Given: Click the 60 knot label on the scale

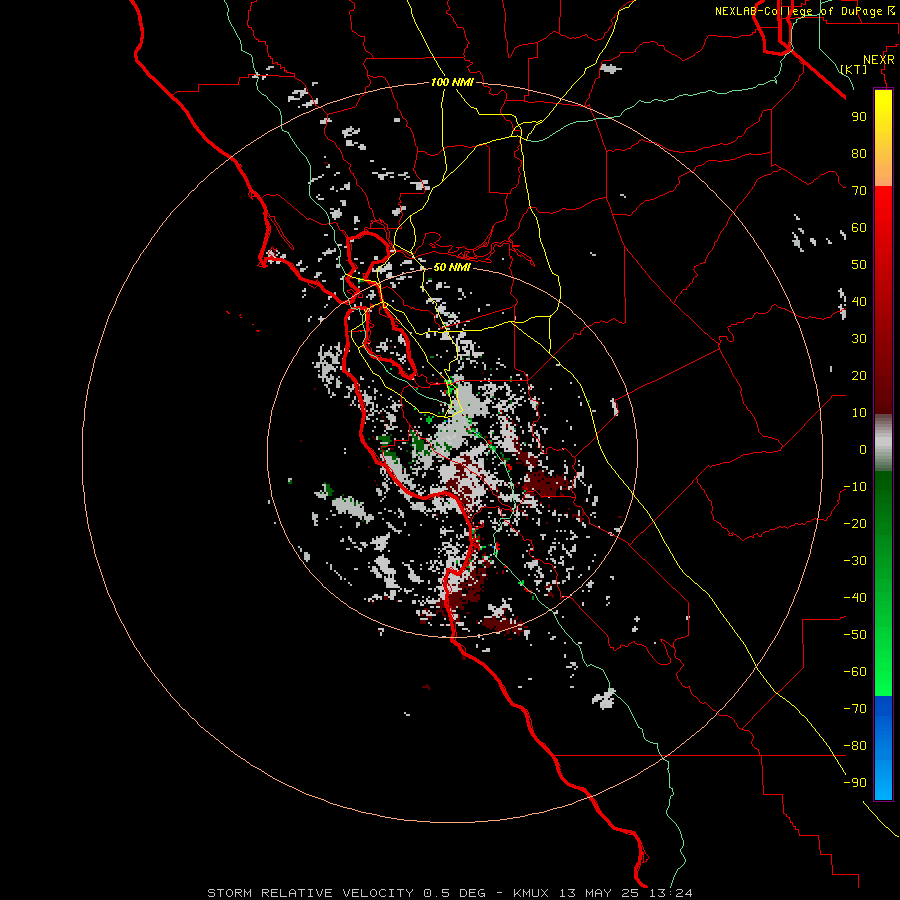Looking at the screenshot, I should pos(859,227).
